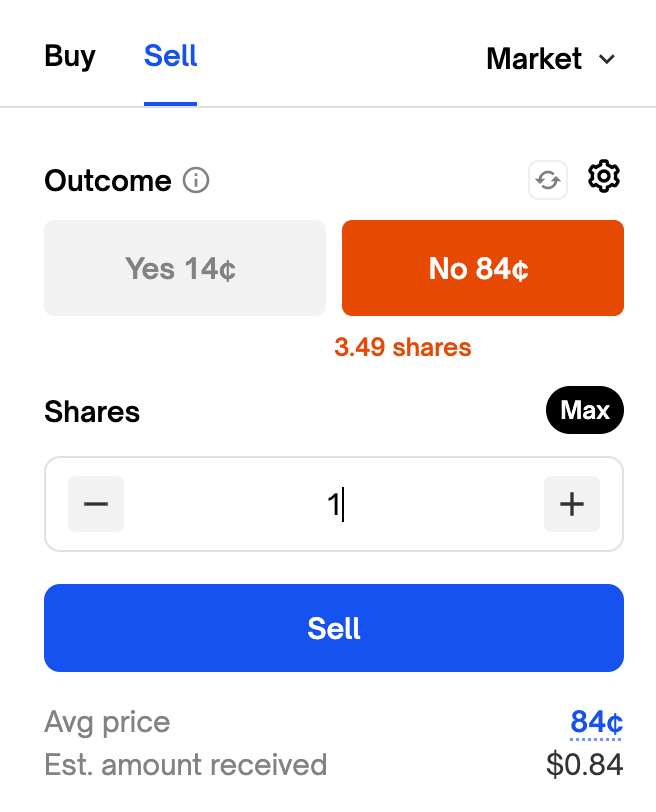Select the Yes 14¢ outcome
The height and width of the screenshot is (812, 656).
coord(185,268)
